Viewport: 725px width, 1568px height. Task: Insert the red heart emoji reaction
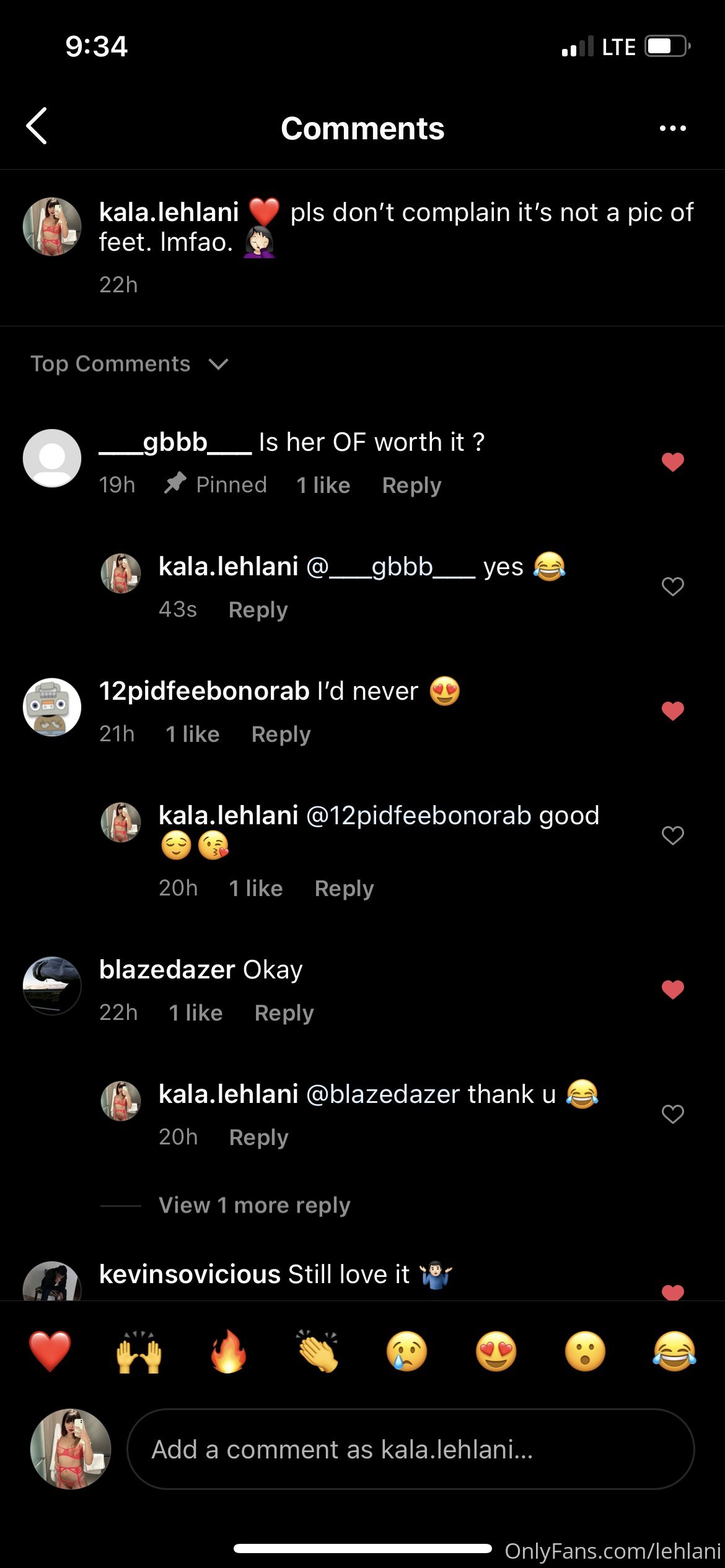coord(50,1351)
